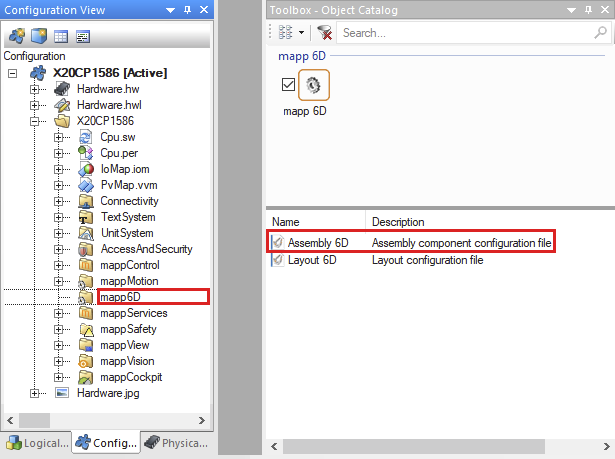Expand the Connectivity node
Screen dimensions: 615x459
pyautogui.click(x=58, y=202)
